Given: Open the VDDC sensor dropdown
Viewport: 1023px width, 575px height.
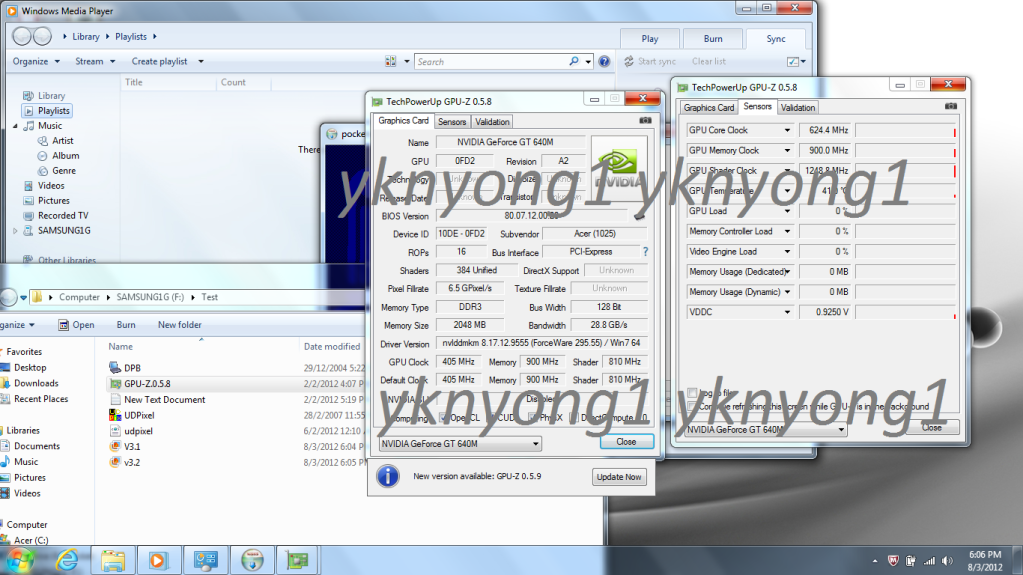Looking at the screenshot, I should 787,313.
